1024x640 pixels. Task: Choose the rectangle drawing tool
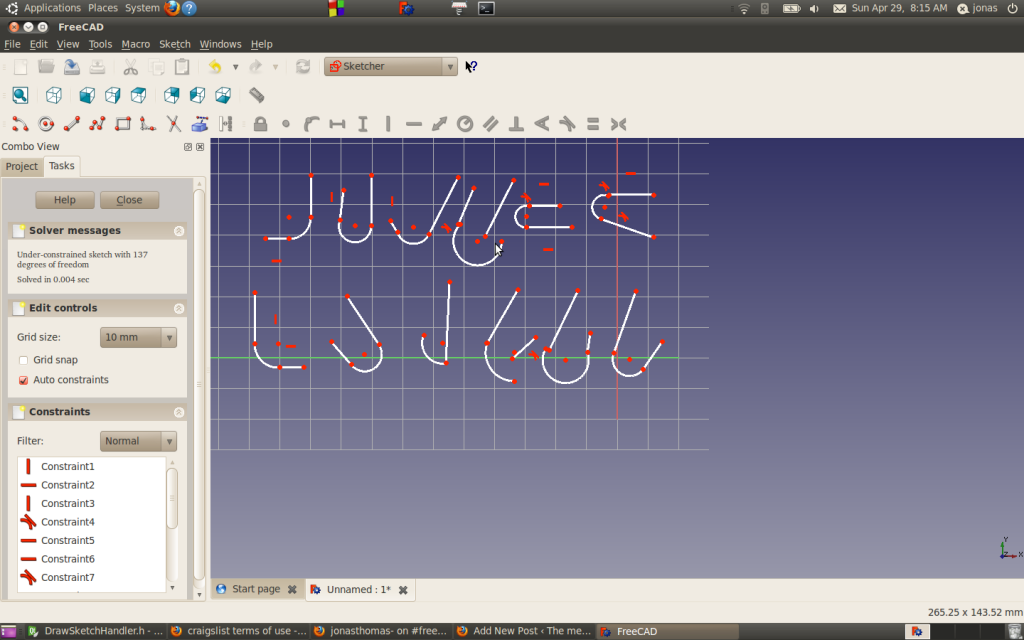(124, 123)
